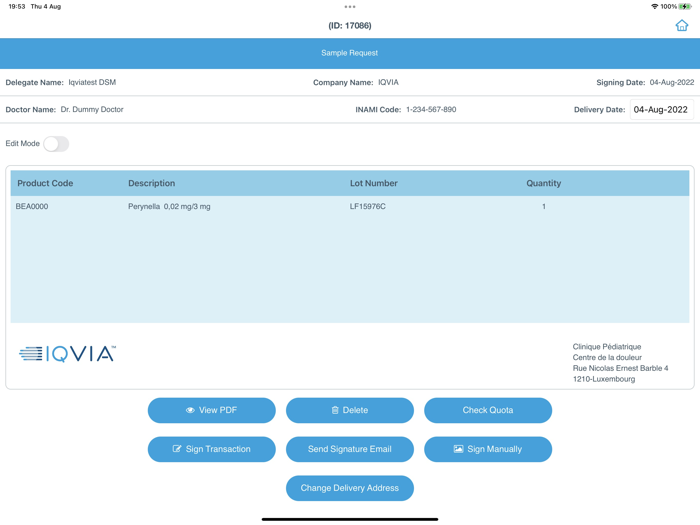Click Check Quota button
This screenshot has width=700, height=525.
488,410
